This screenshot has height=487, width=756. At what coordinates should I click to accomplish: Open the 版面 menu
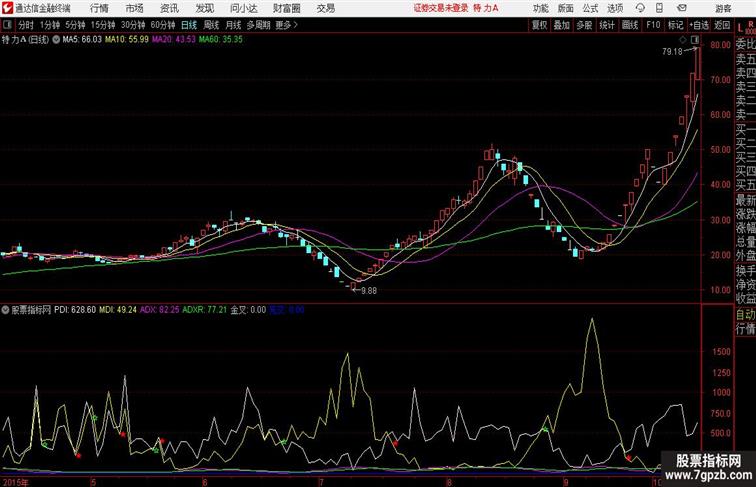(x=566, y=8)
